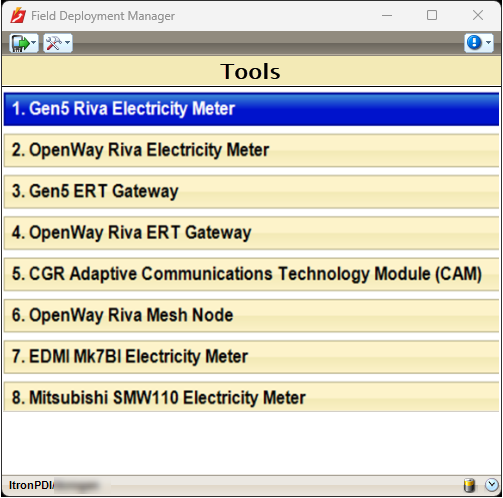Image resolution: width=503 pixels, height=498 pixels.
Task: Expand dropdown arrow beside device transfer icon
Action: click(x=34, y=43)
